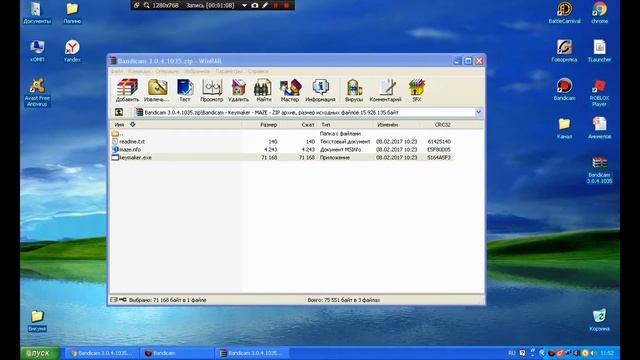Click the Пуск start button
The height and width of the screenshot is (360, 640).
click(40, 353)
